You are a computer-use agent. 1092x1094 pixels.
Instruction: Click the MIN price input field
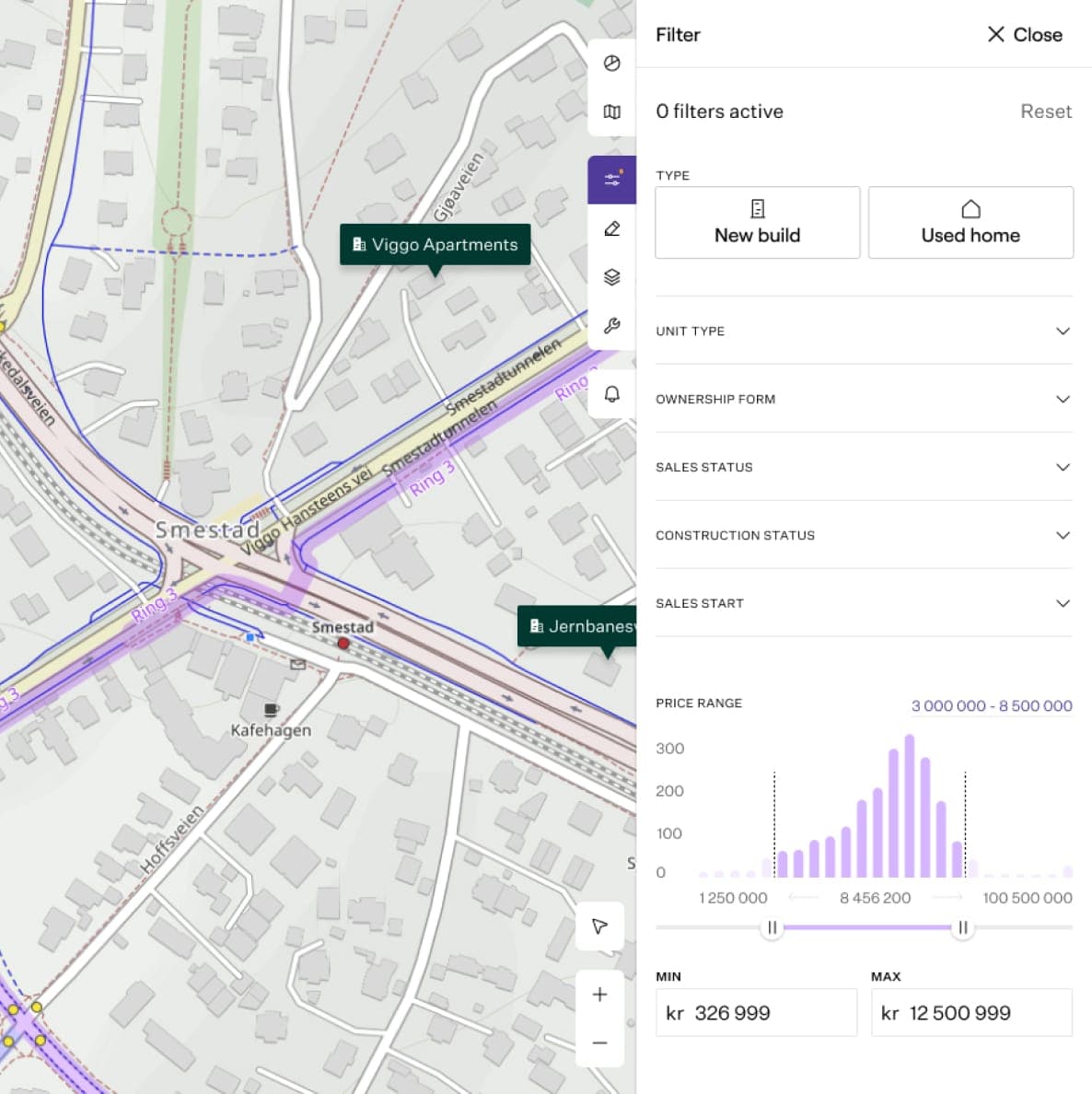pos(756,1013)
